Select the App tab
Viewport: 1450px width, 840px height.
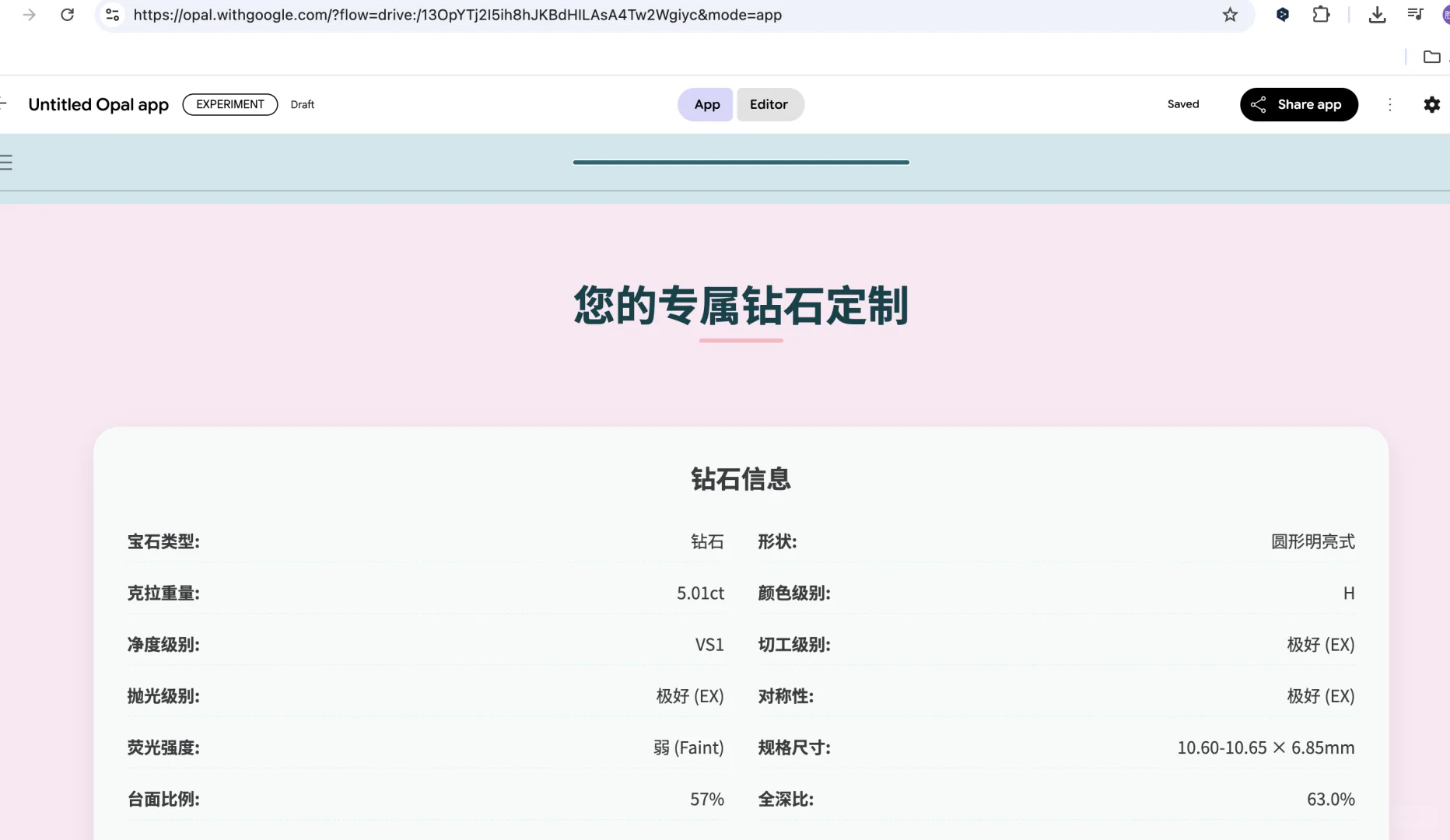[705, 104]
